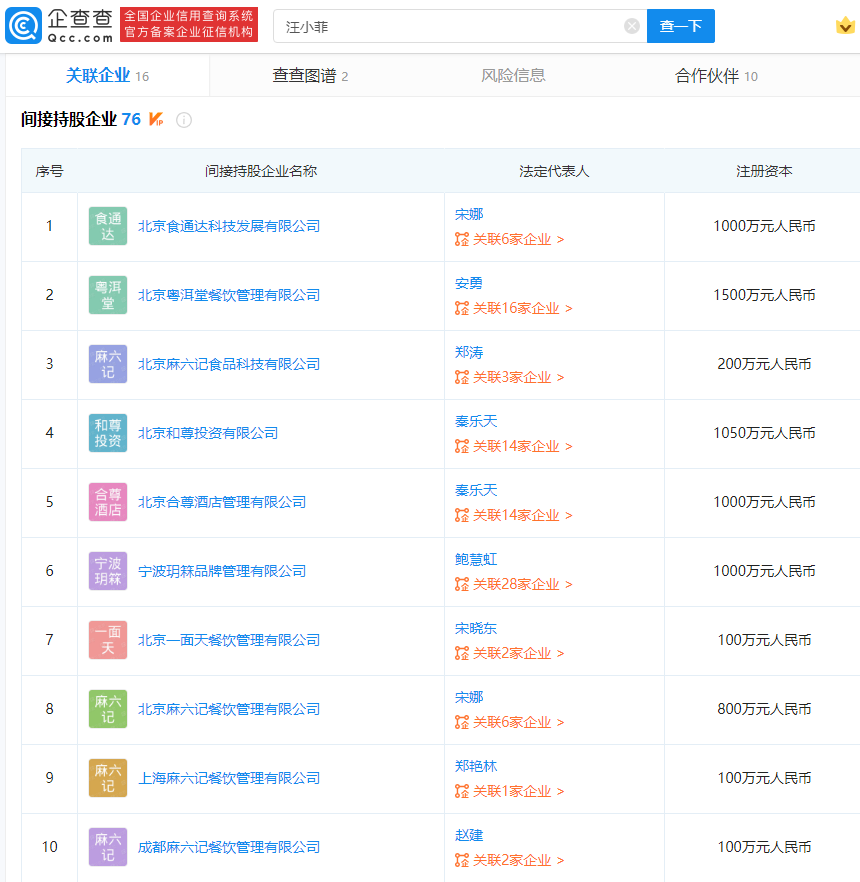
Task: Open 北京粤洱堂餐饮管理有限公司 link
Action: pyautogui.click(x=229, y=295)
